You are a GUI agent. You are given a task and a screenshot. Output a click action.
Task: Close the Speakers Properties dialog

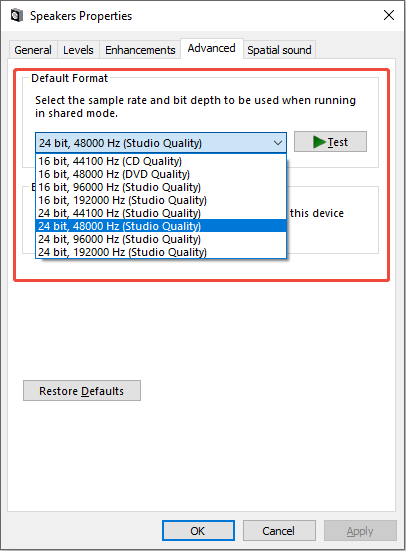389,15
